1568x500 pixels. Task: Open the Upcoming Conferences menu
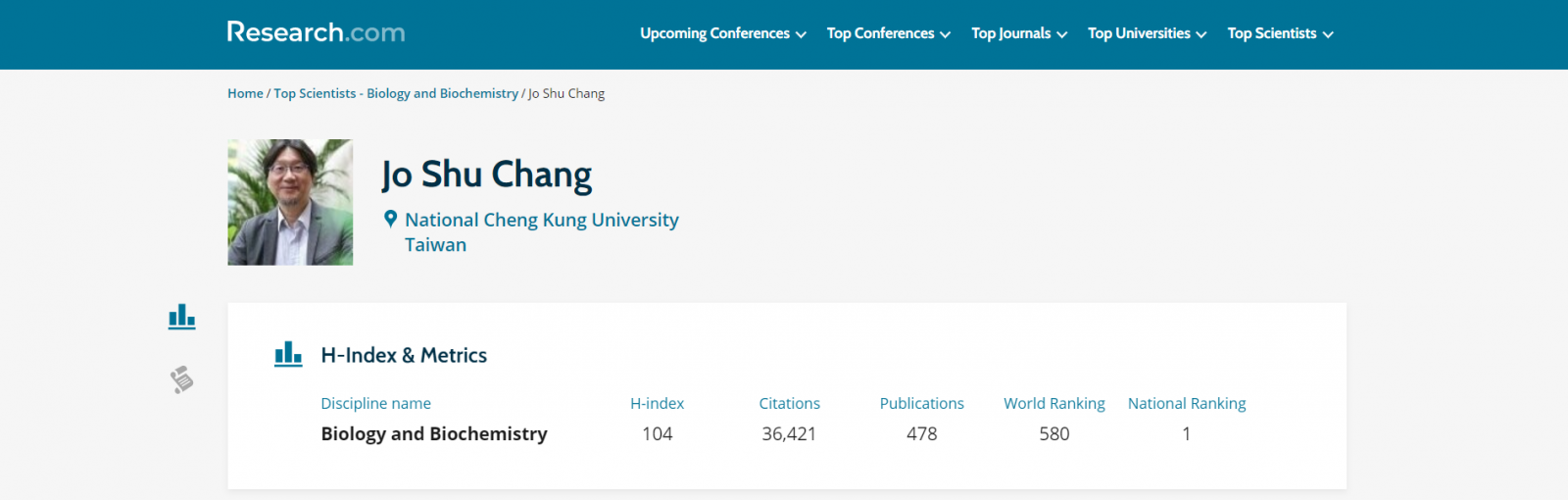[x=714, y=33]
